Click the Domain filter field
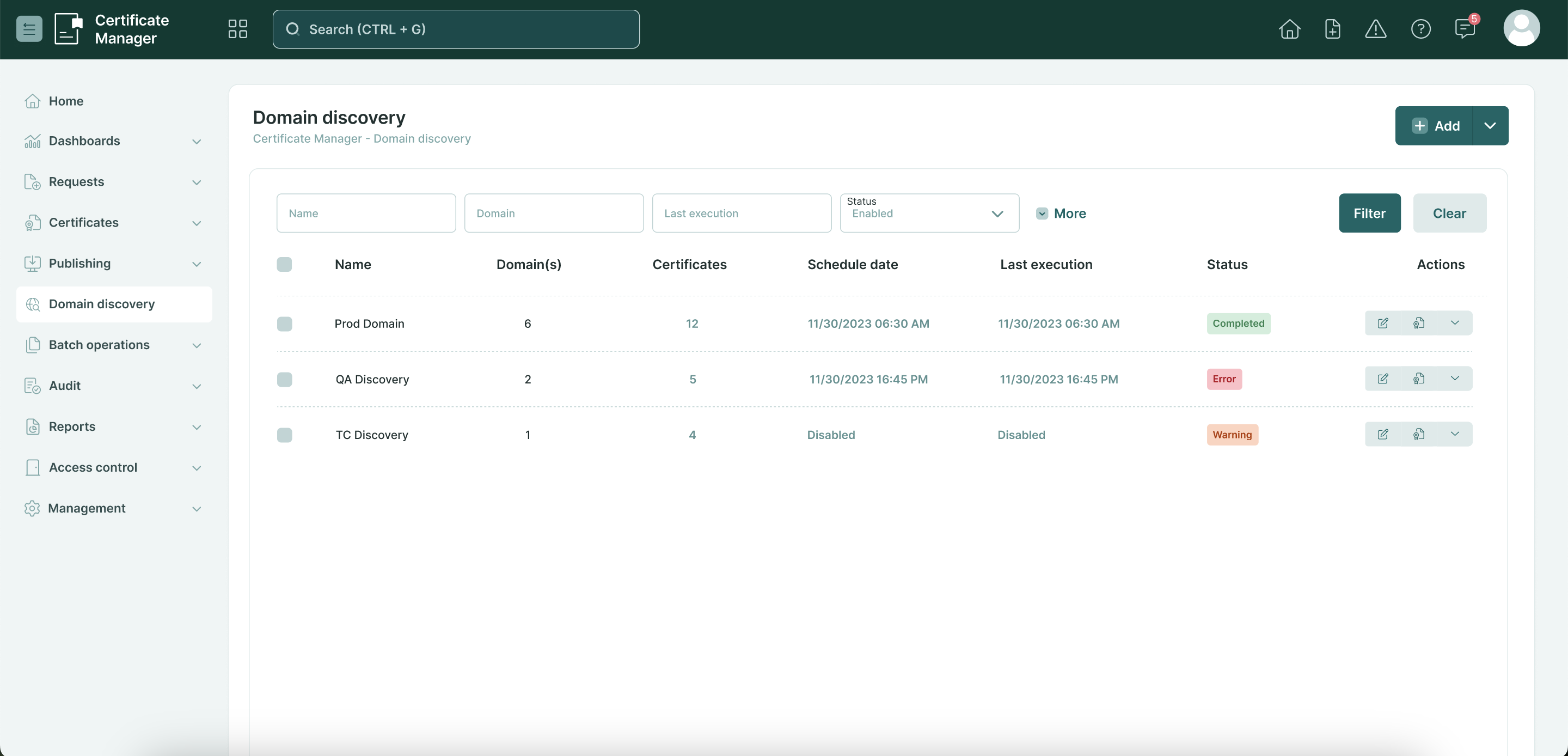 (554, 212)
